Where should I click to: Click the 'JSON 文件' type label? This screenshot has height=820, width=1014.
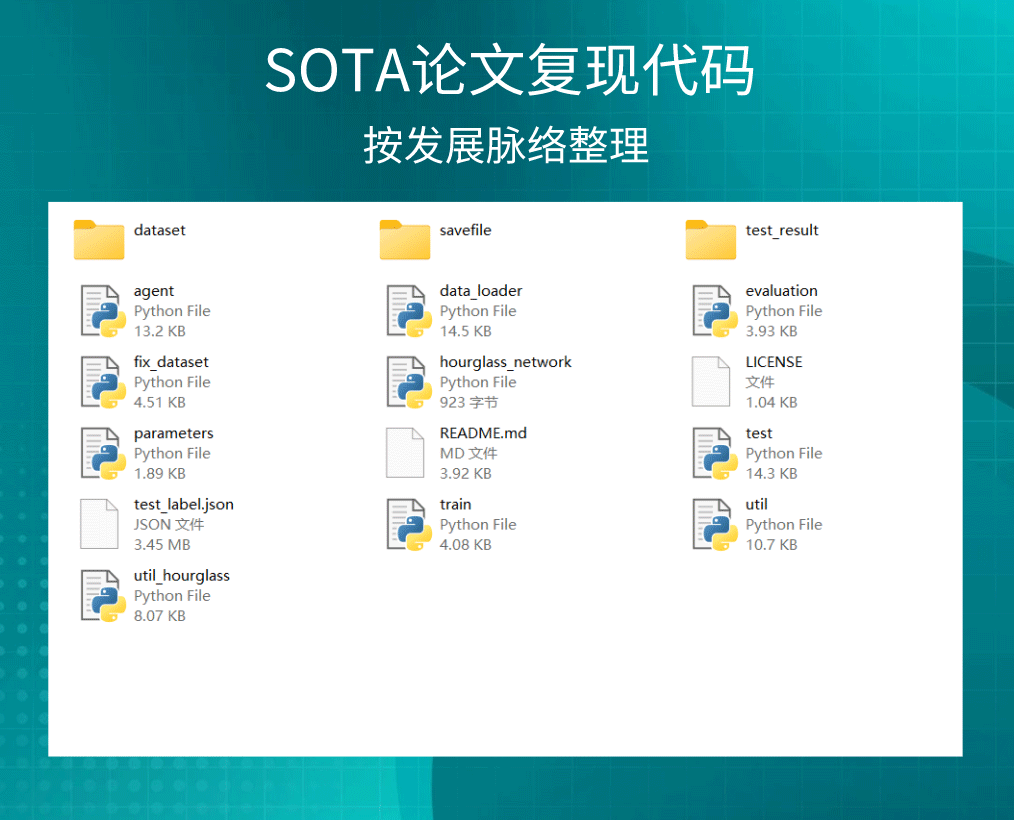[168, 524]
